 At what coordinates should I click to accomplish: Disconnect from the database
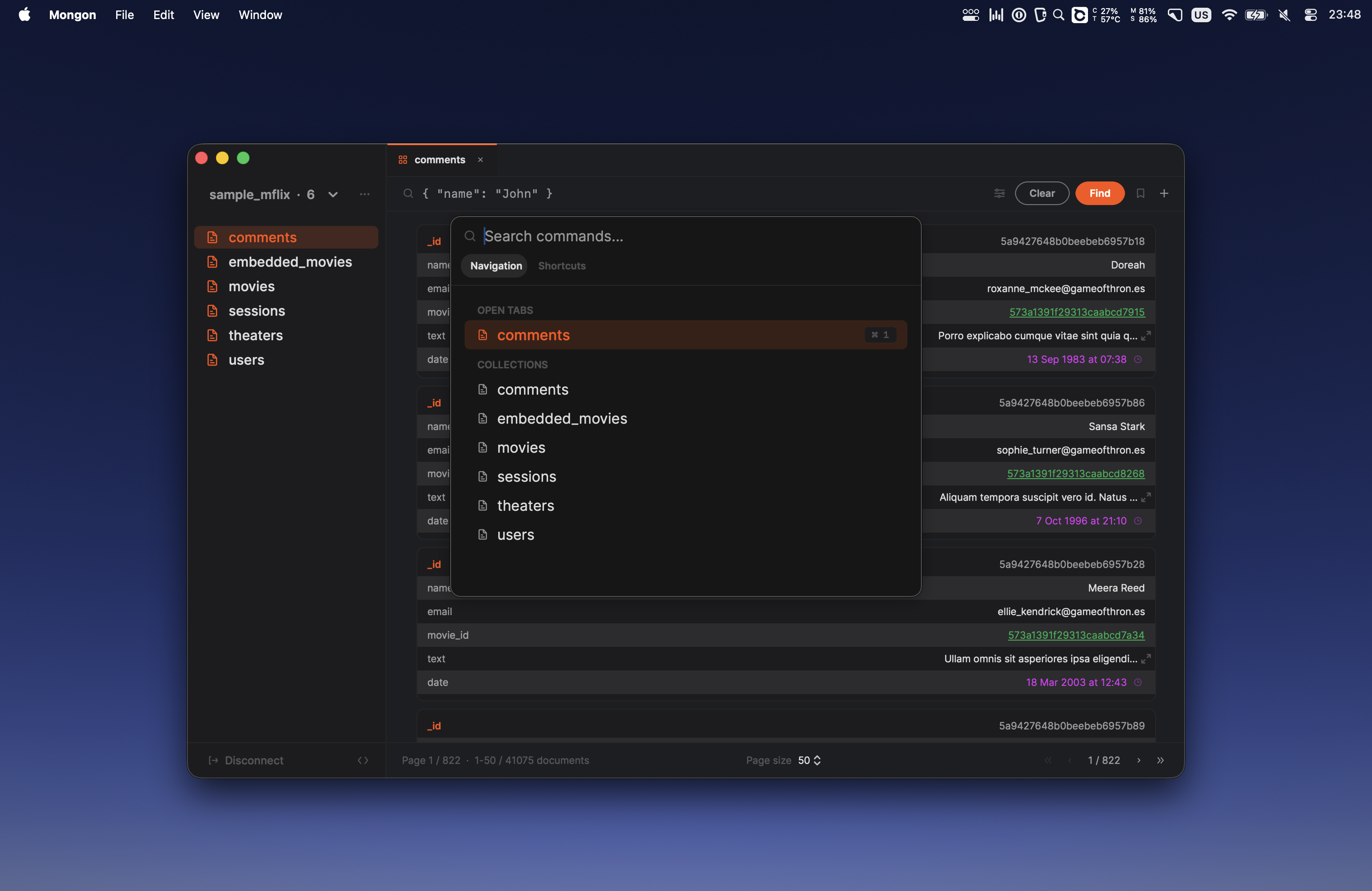[246, 760]
